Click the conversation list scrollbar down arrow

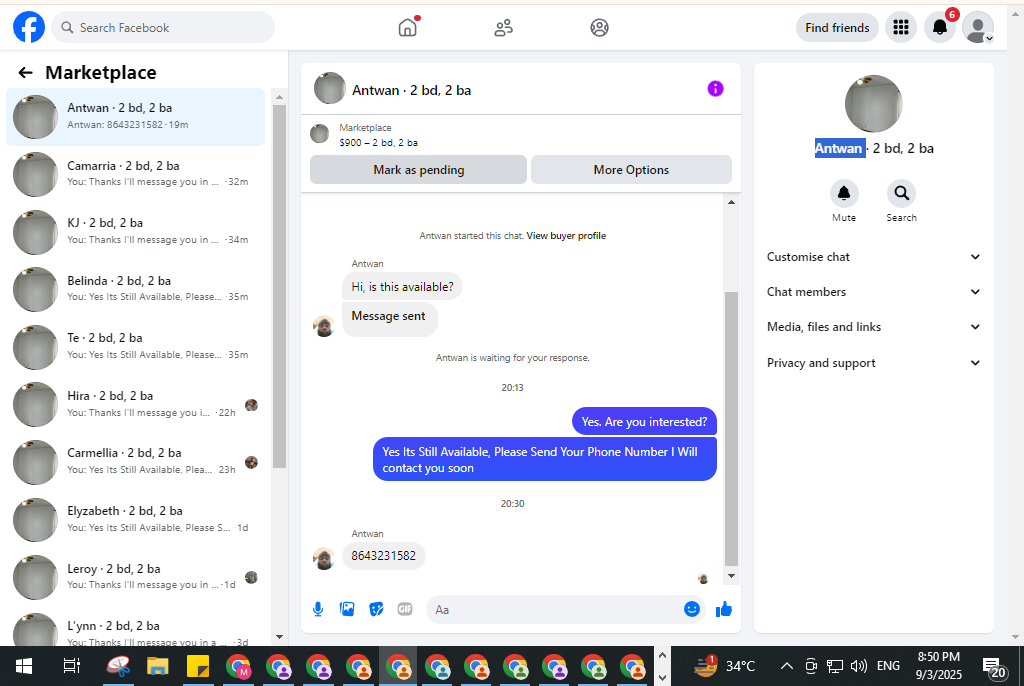pyautogui.click(x=280, y=636)
